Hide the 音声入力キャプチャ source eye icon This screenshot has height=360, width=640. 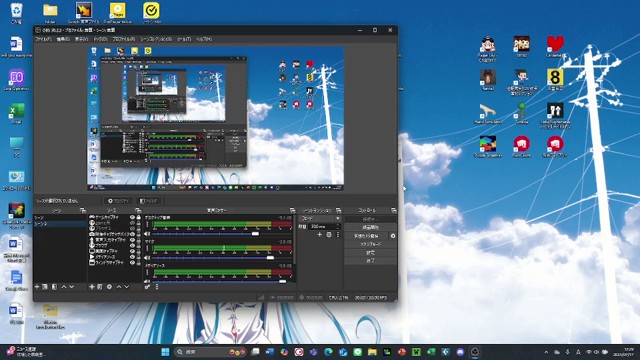pos(132,240)
